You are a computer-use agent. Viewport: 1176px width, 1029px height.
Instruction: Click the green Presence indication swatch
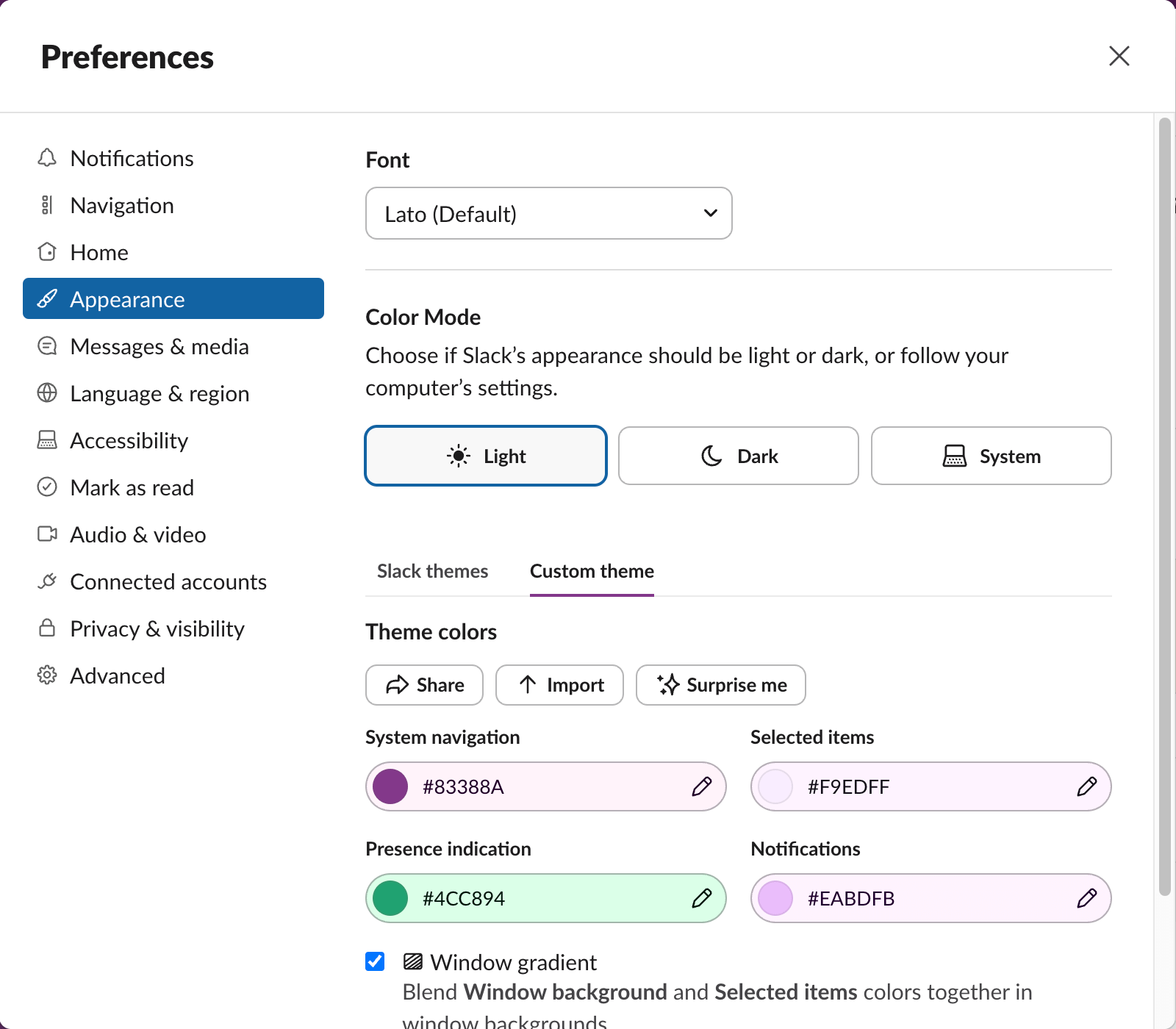click(390, 898)
